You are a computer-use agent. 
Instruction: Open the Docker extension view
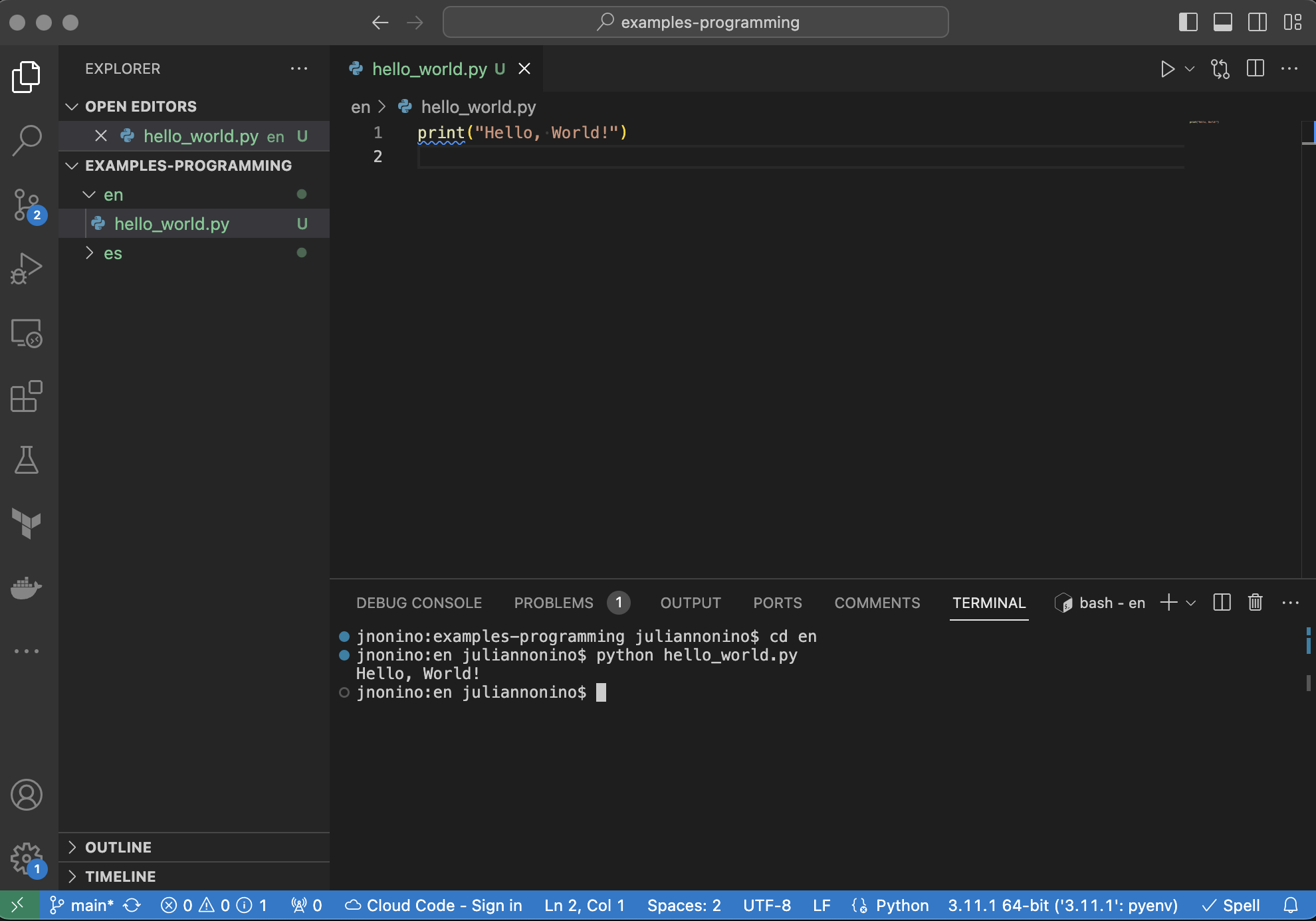click(27, 587)
